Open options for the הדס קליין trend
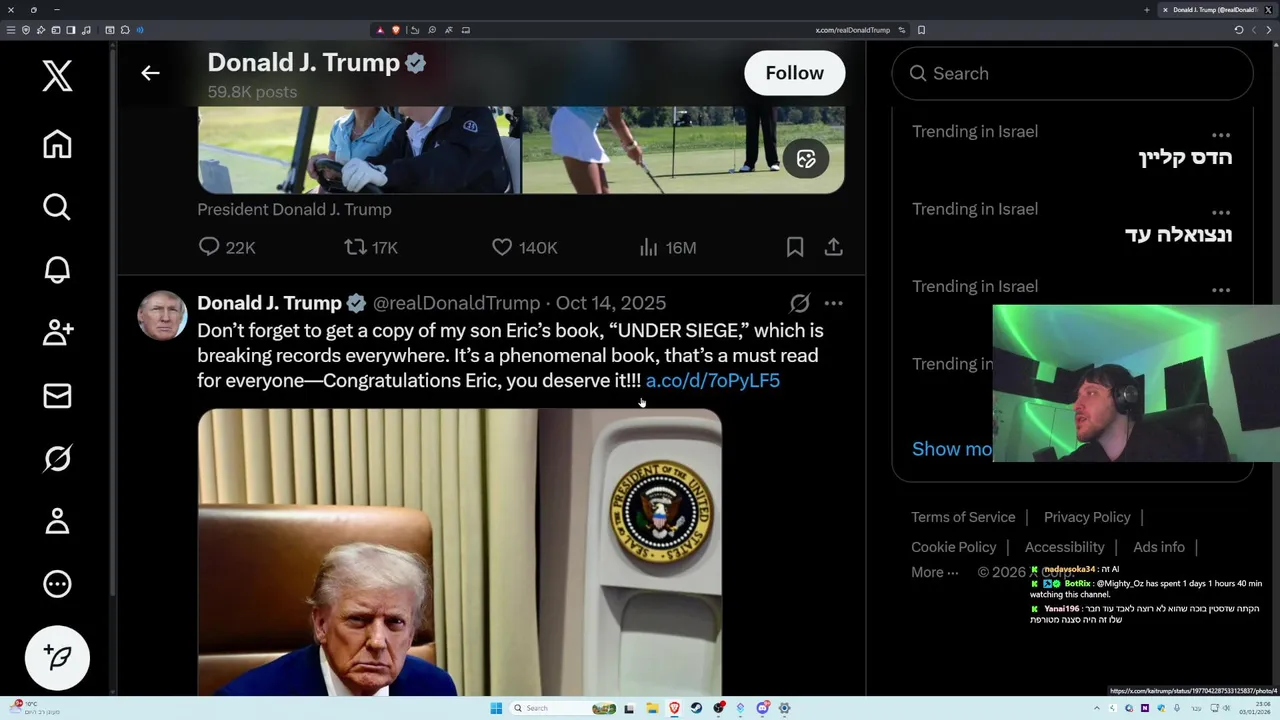The width and height of the screenshot is (1280, 720). 1221,134
